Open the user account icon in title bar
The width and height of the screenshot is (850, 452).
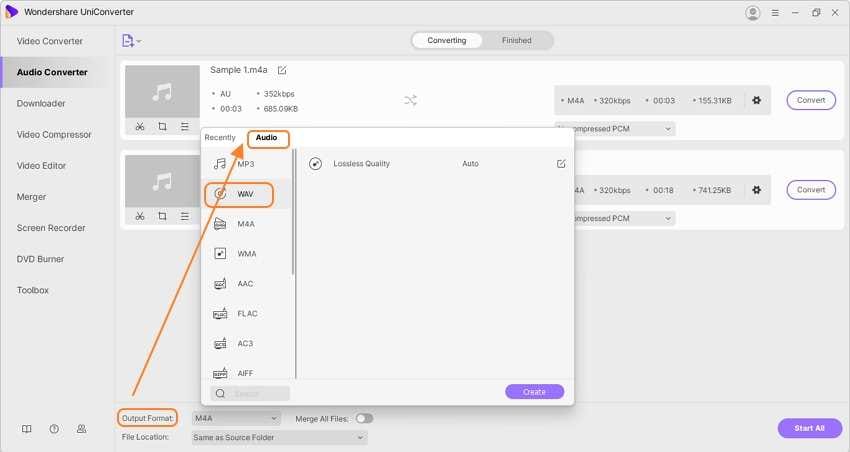753,12
